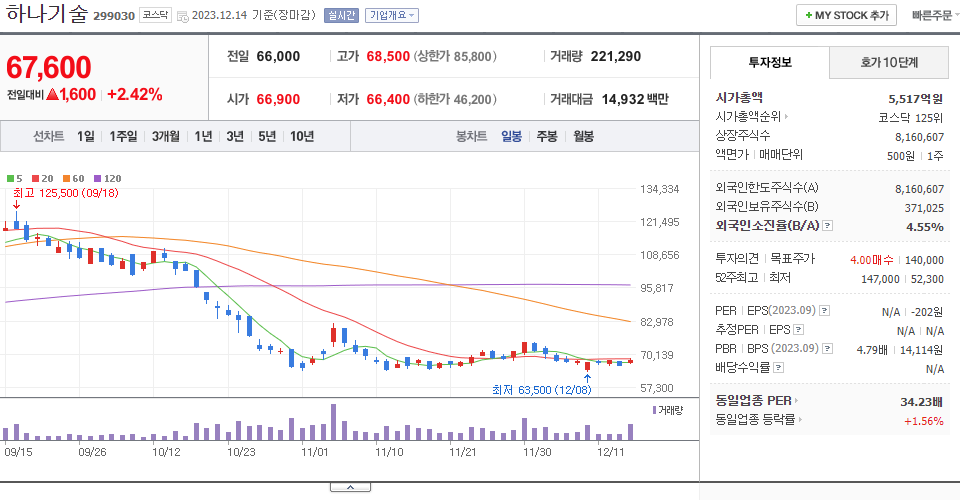Open the help icon beside 배당수익률
The height and width of the screenshot is (500, 960).
[x=778, y=368]
